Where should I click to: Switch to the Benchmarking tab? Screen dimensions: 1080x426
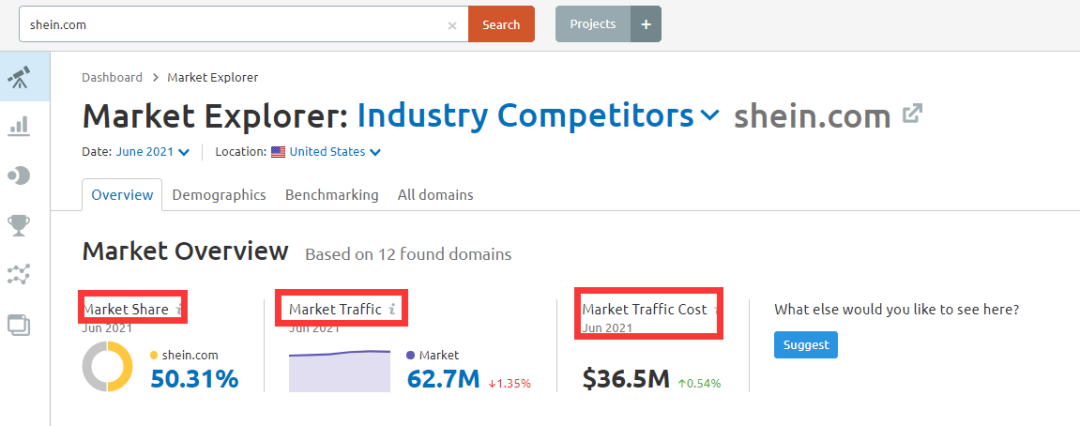(x=331, y=195)
